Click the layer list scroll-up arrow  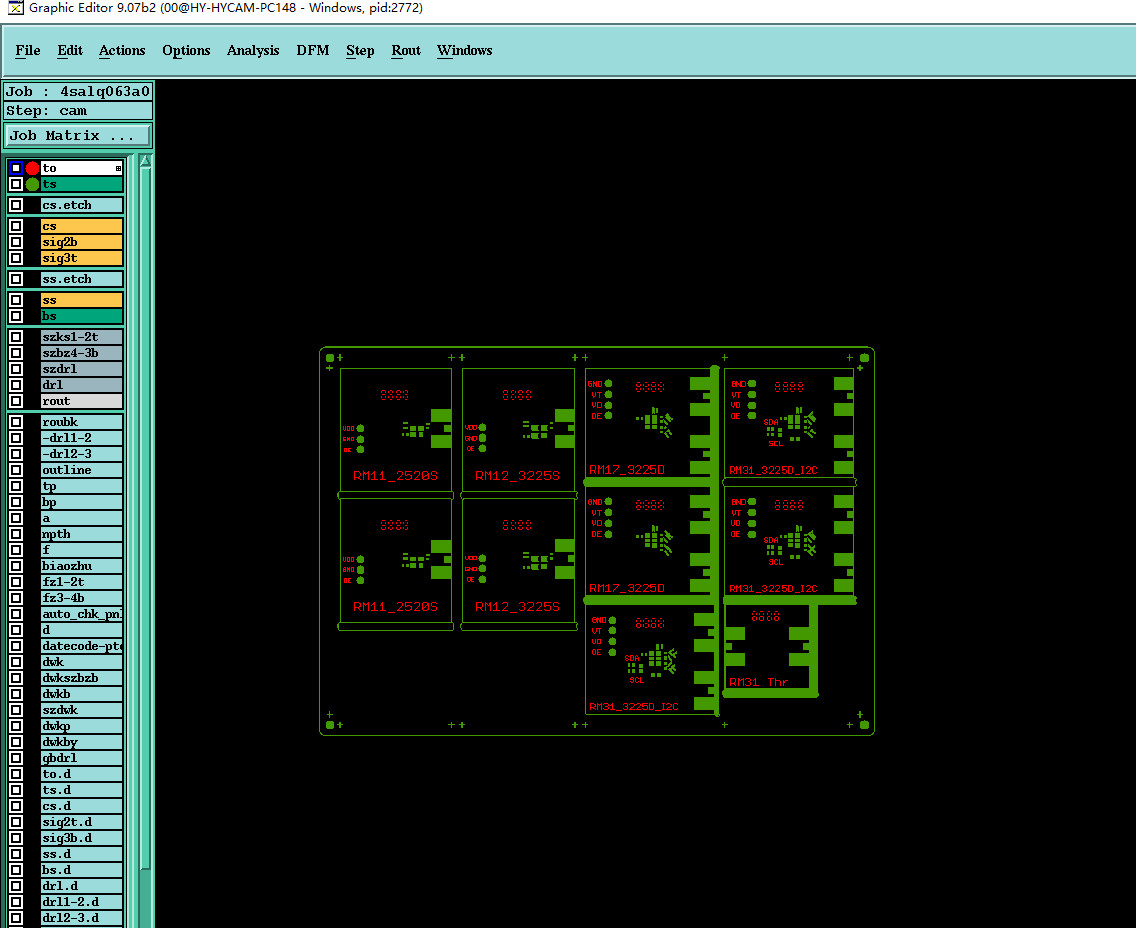pos(145,162)
